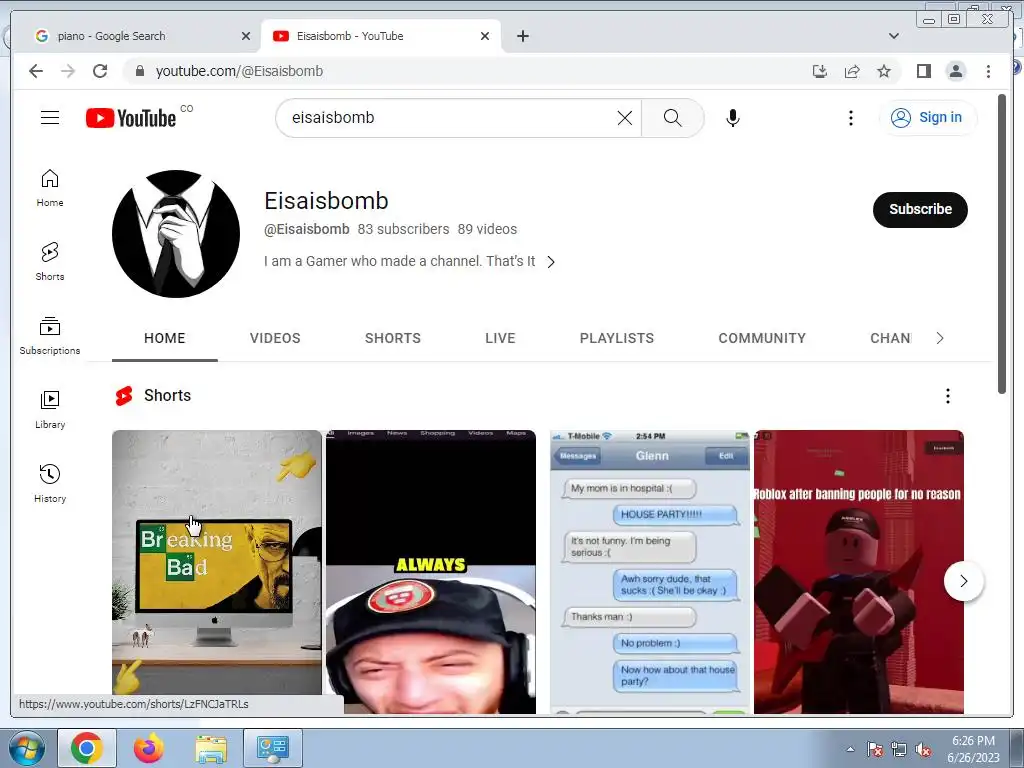Subscribe to the Eisaisbomb channel

(x=920, y=210)
